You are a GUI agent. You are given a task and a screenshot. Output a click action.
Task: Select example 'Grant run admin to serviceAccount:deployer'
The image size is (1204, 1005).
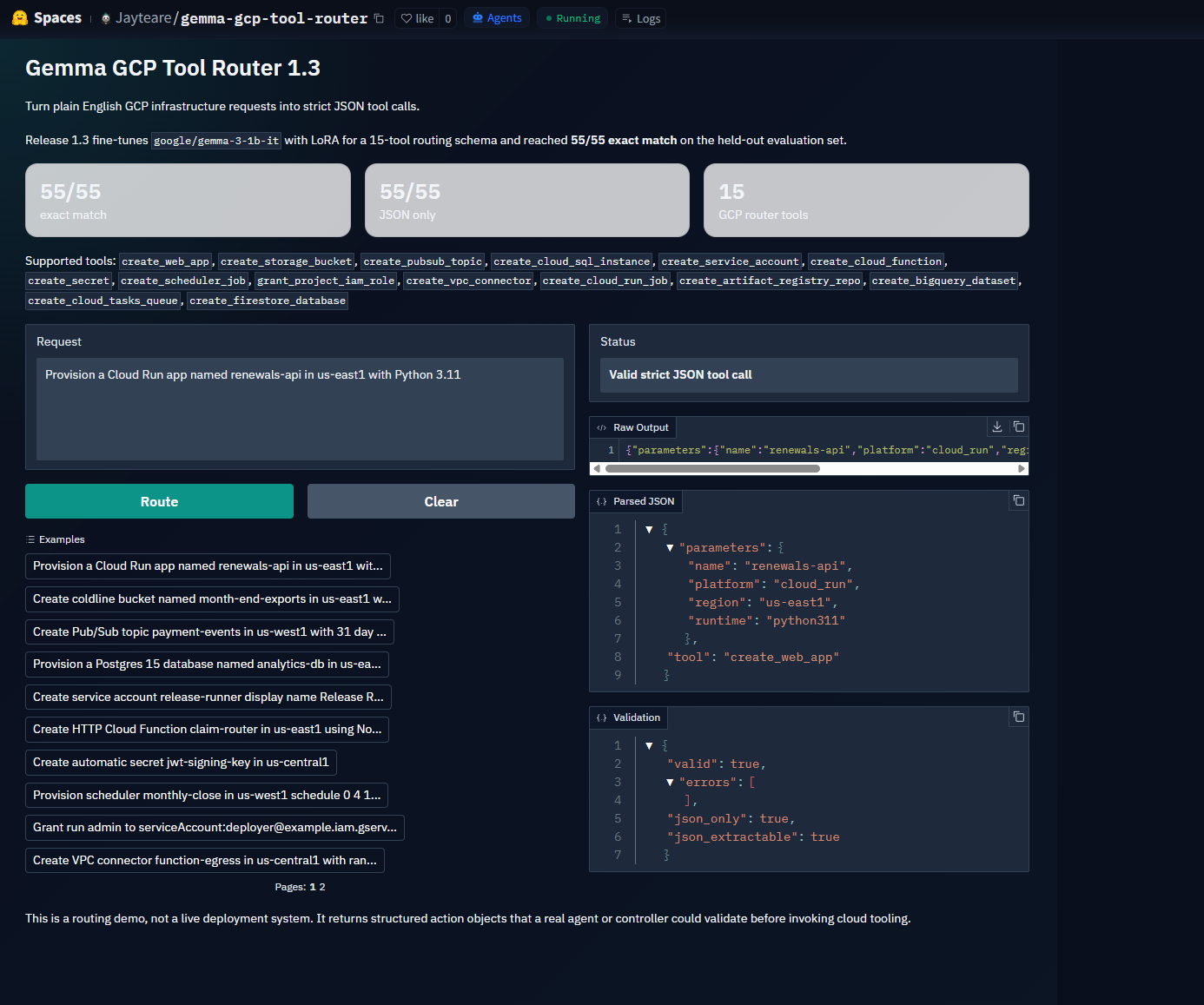215,827
